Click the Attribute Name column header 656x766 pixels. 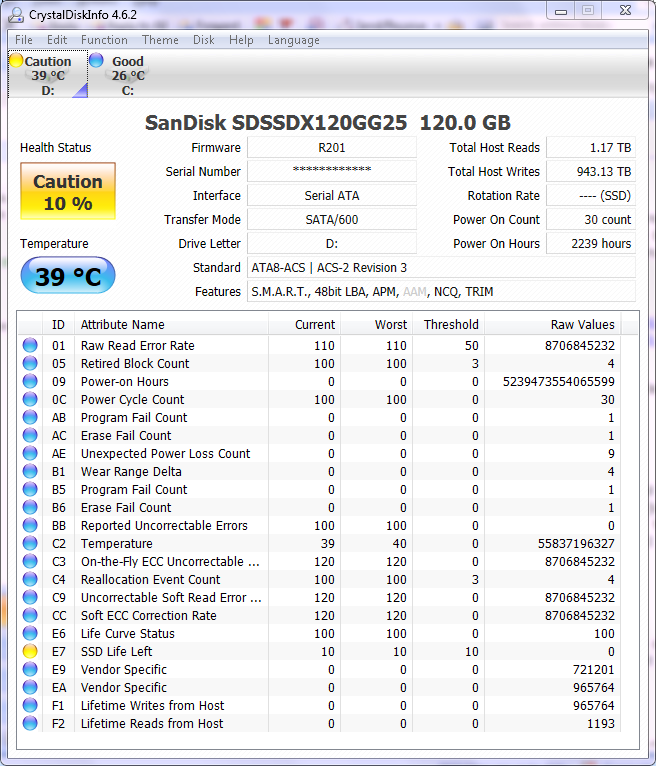[x=123, y=325]
